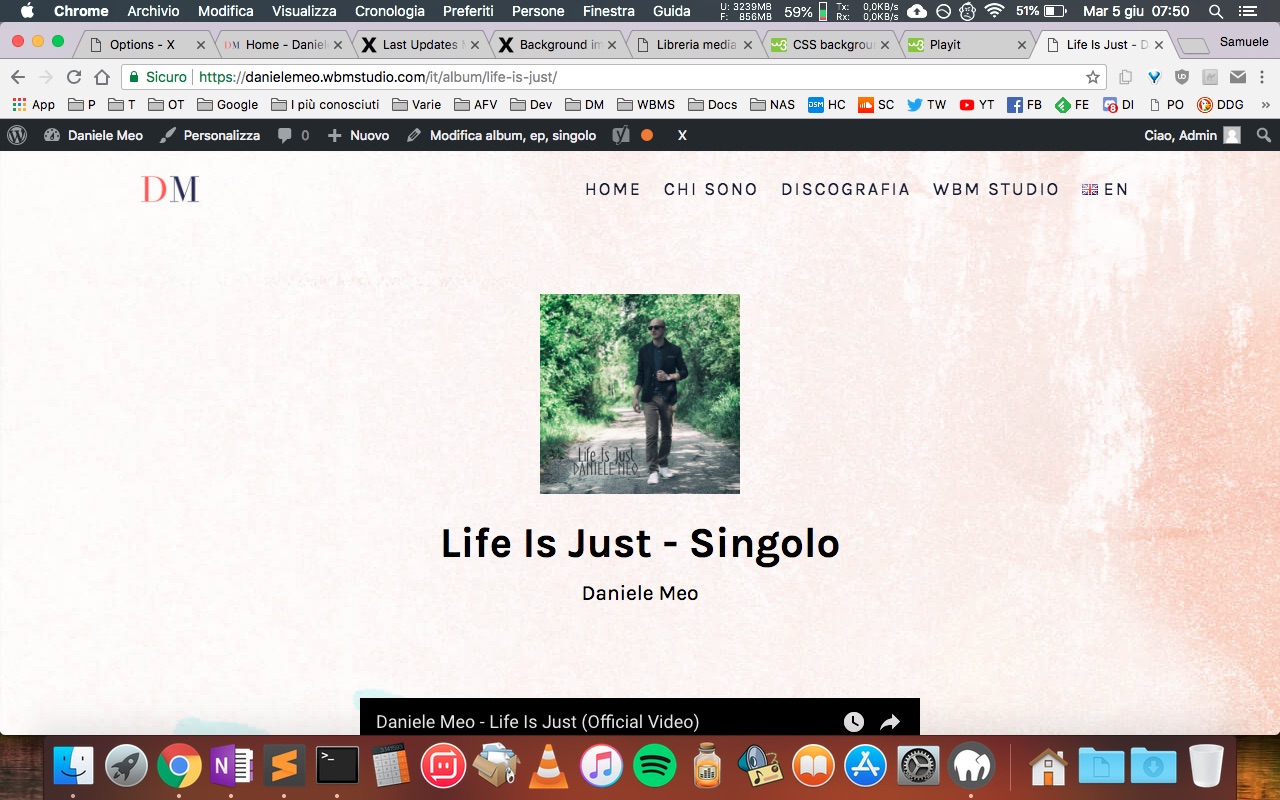Click the WordPress logo in admin bar
This screenshot has width=1280, height=800.
[17, 135]
